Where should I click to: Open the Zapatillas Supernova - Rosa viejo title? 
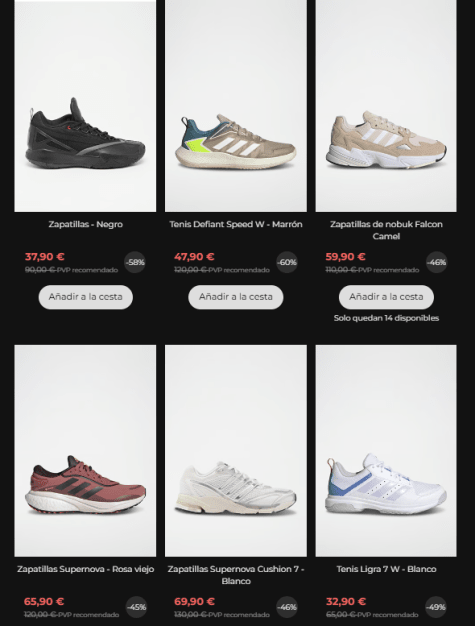(85, 569)
